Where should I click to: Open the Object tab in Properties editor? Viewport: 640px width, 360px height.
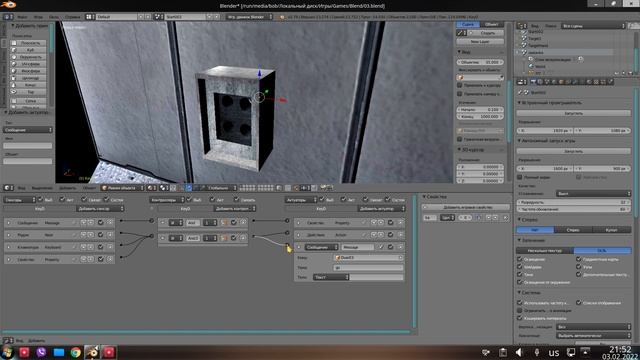click(561, 82)
